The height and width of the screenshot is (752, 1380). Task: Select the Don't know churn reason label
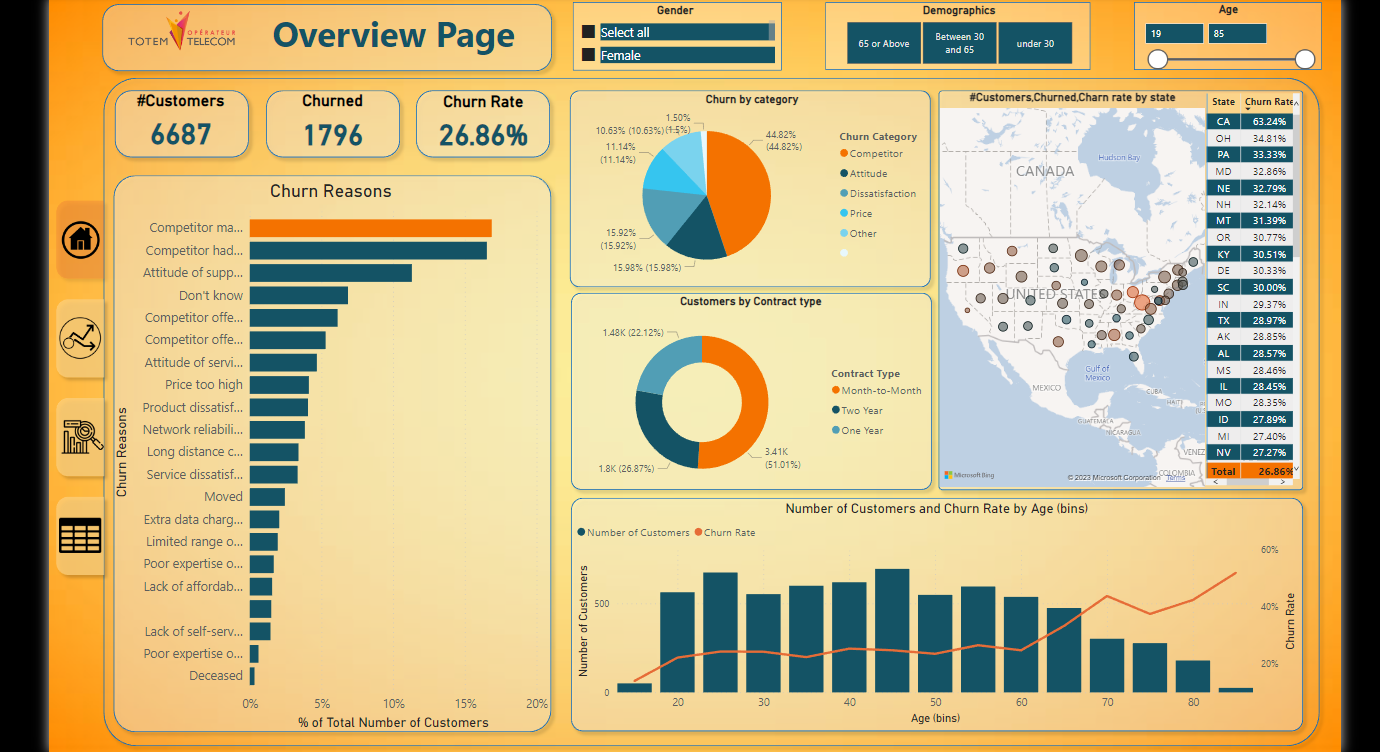(x=211, y=296)
